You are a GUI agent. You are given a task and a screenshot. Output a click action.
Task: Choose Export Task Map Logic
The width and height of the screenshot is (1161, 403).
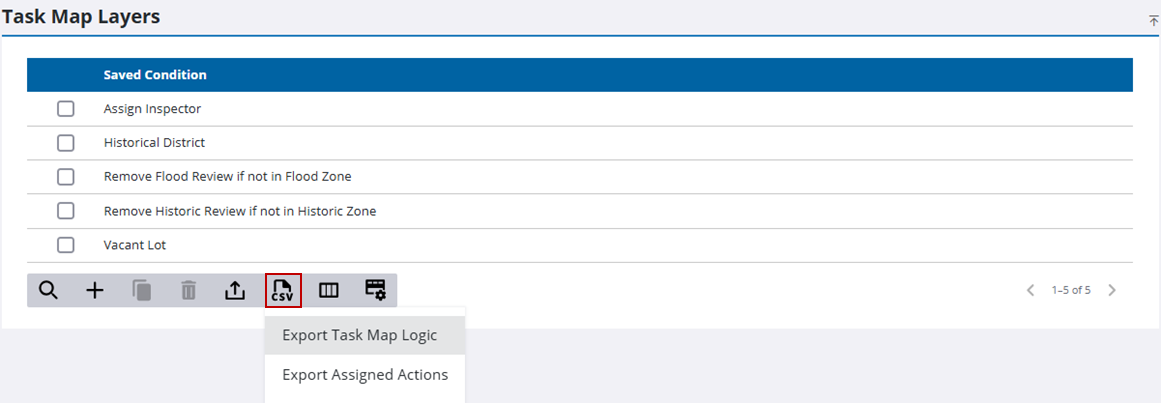click(359, 335)
